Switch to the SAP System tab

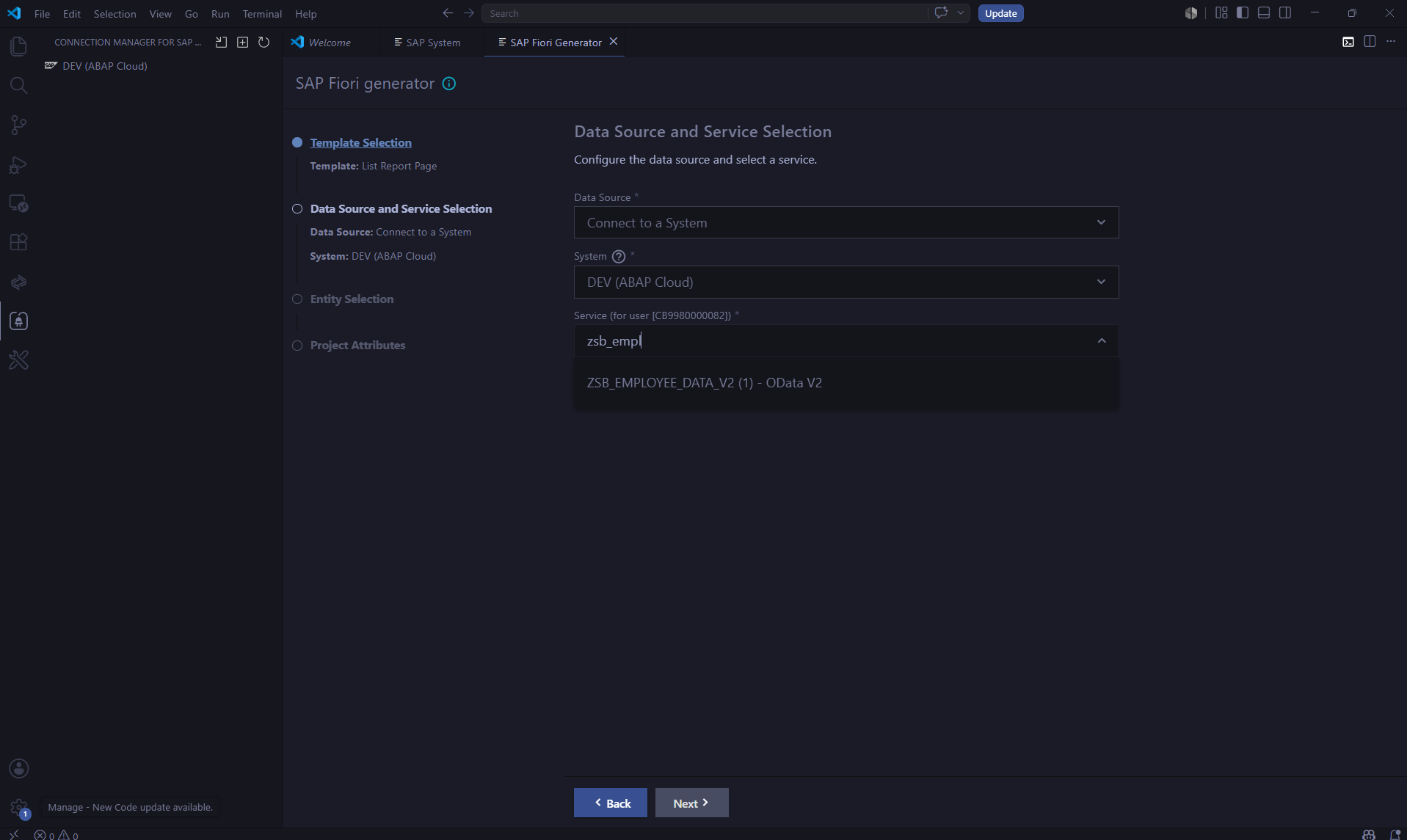[433, 43]
